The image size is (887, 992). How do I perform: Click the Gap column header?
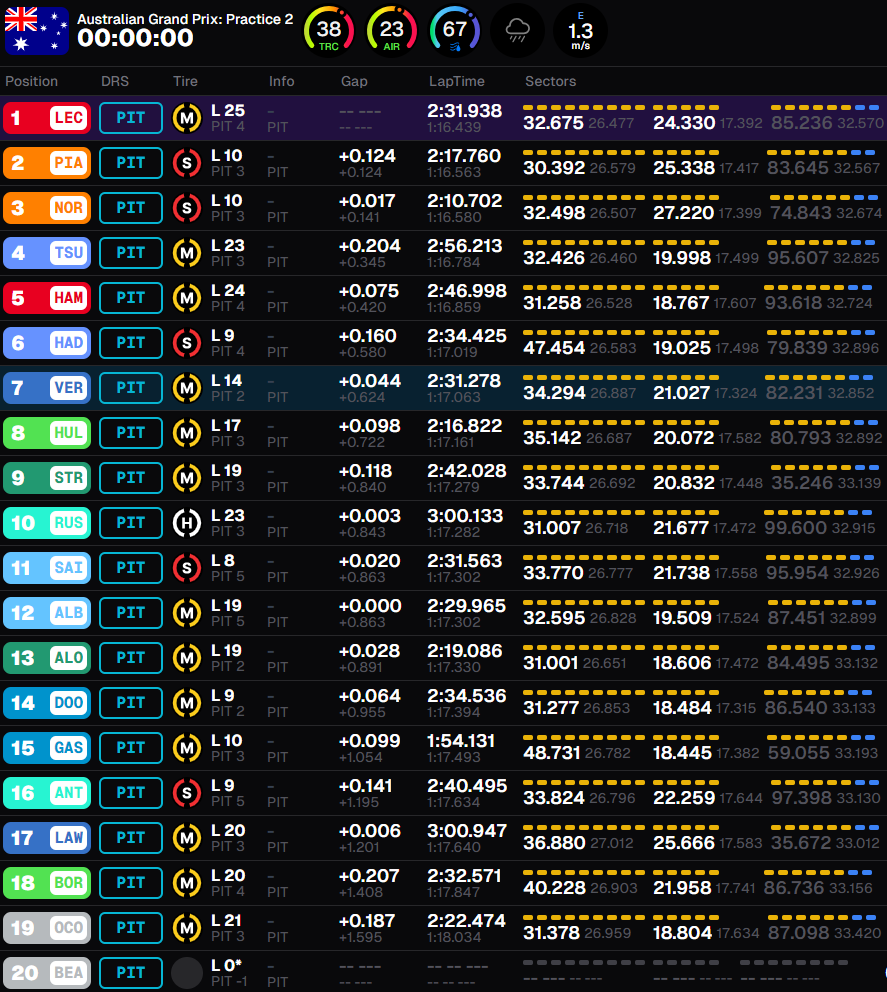354,81
